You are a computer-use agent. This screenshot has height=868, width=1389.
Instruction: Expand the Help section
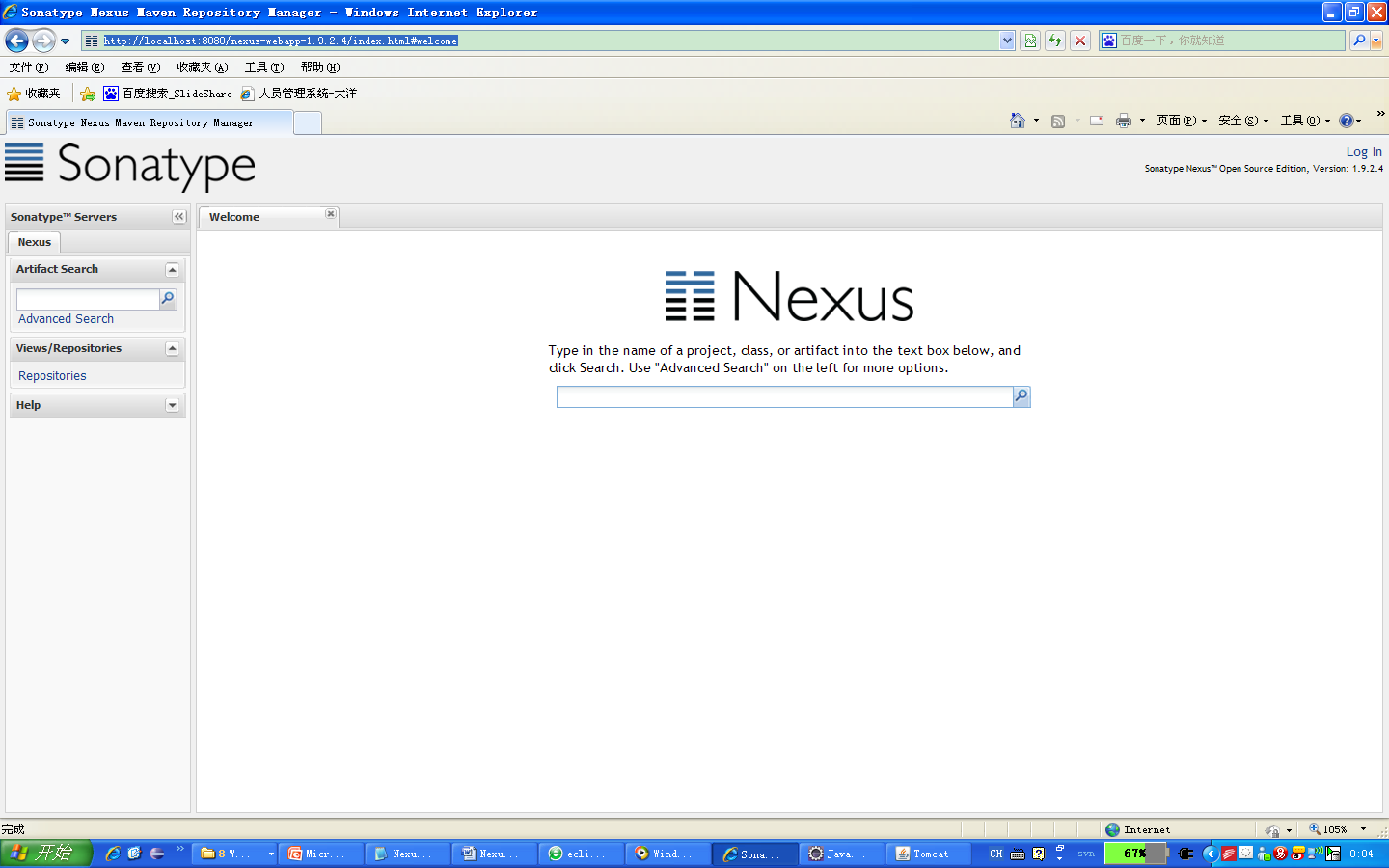tap(172, 406)
